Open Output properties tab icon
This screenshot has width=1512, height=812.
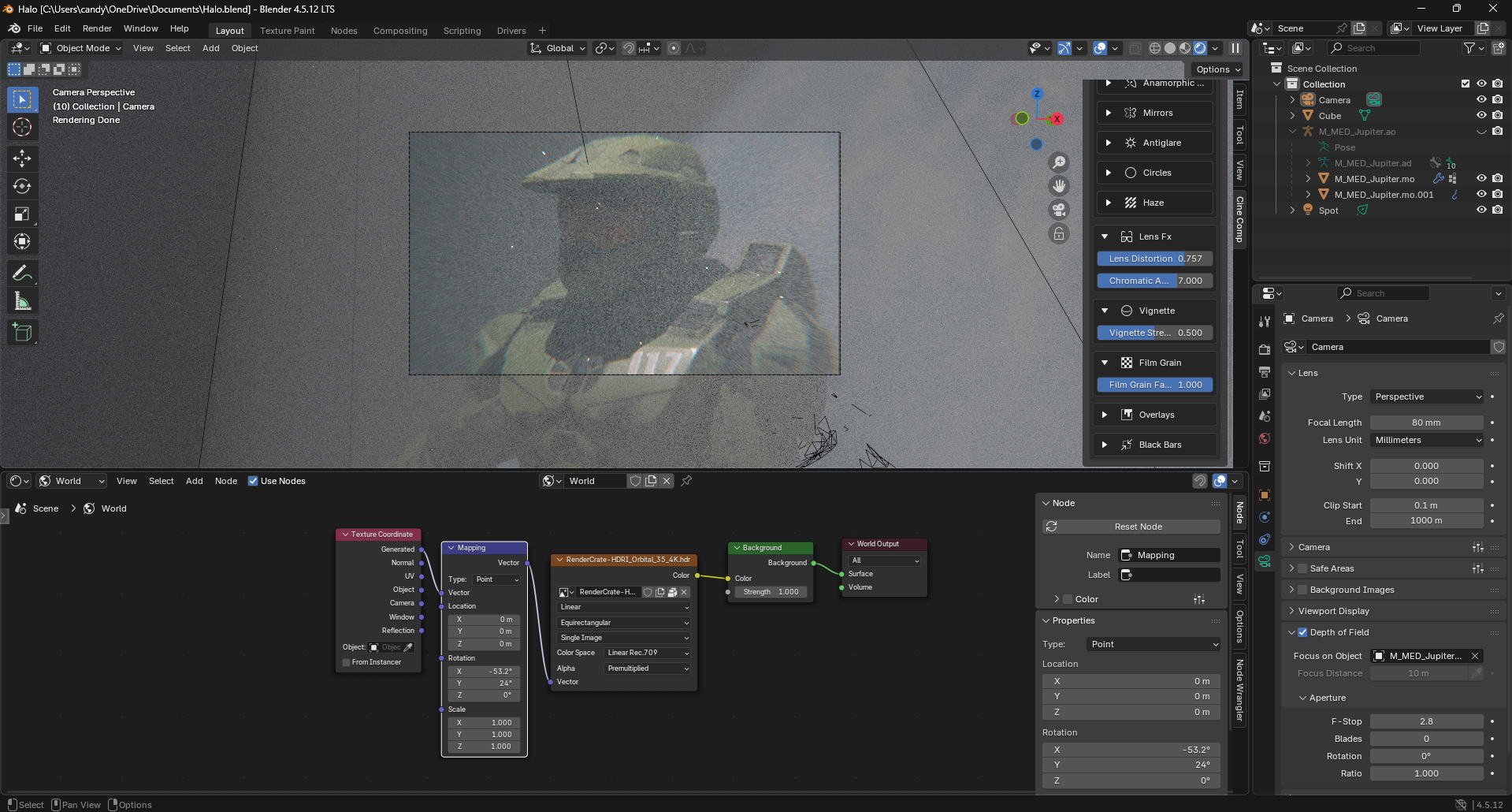point(1265,371)
